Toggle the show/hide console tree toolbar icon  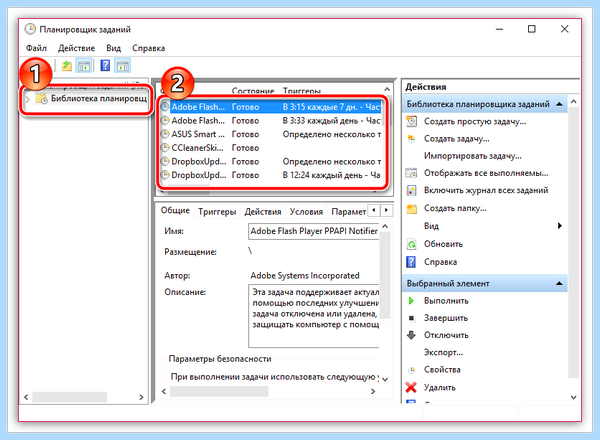pos(84,66)
